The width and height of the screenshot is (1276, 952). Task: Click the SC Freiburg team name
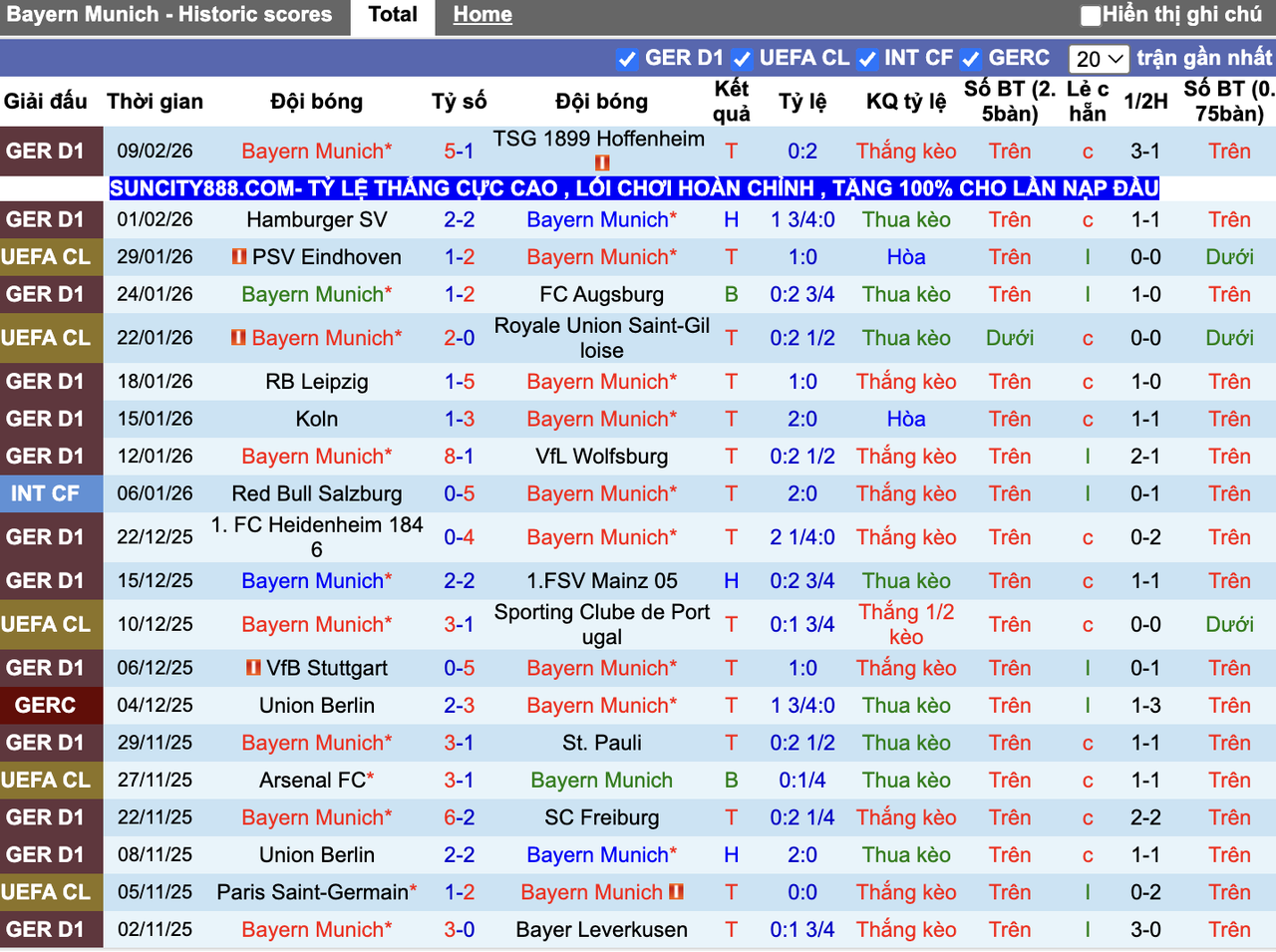(602, 818)
